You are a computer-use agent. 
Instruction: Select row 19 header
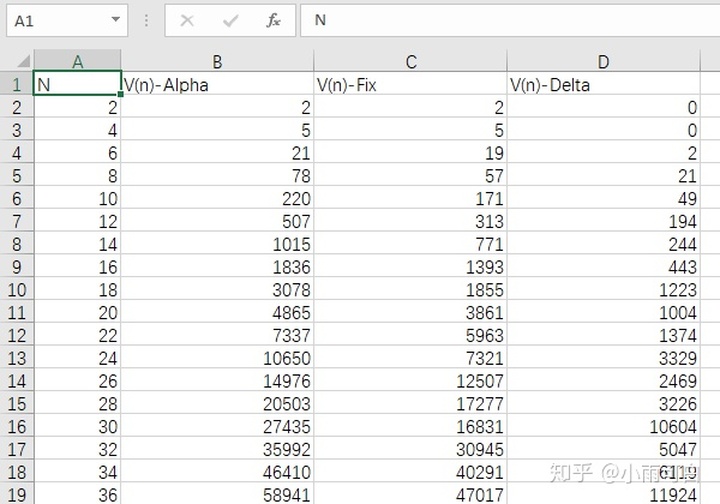[17, 494]
